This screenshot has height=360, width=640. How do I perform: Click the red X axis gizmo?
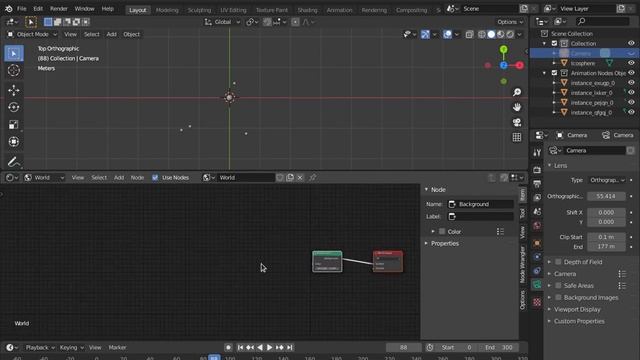pyautogui.click(x=519, y=65)
